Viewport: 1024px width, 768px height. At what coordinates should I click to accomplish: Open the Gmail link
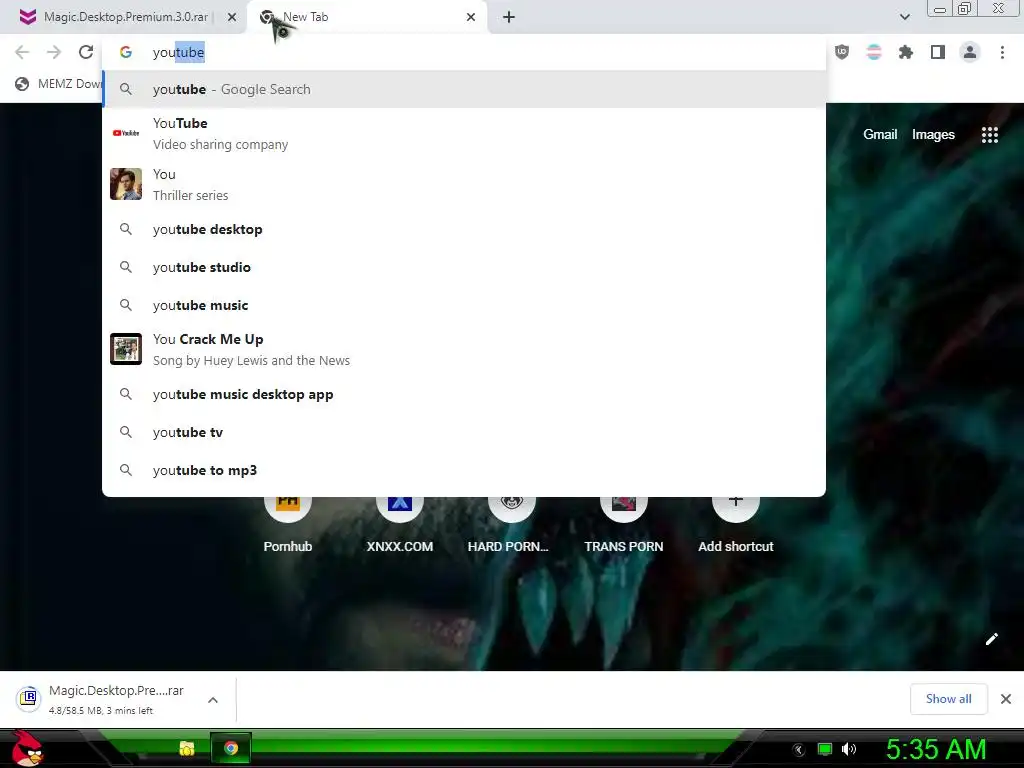coord(880,135)
